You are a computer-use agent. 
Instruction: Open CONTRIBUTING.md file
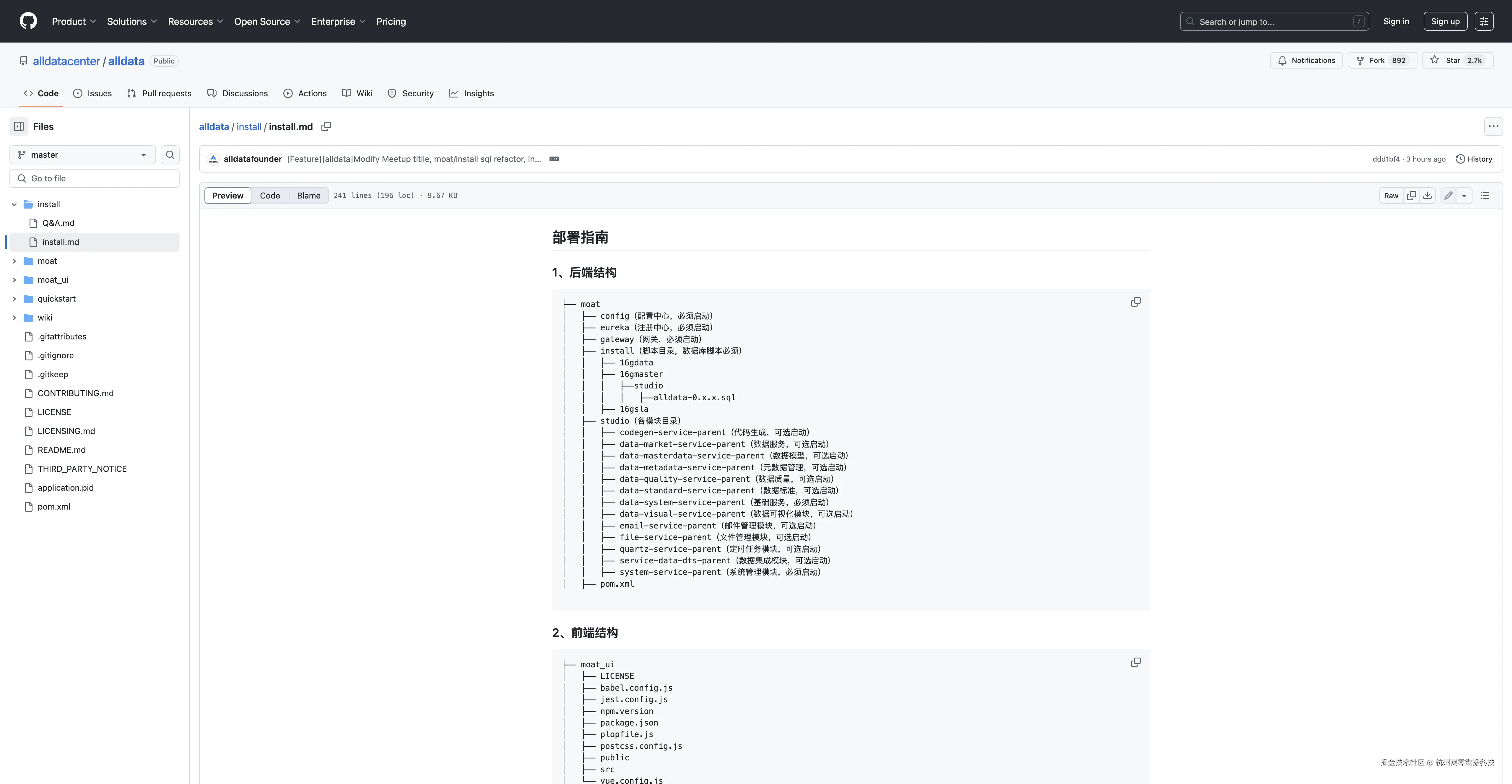click(76, 393)
